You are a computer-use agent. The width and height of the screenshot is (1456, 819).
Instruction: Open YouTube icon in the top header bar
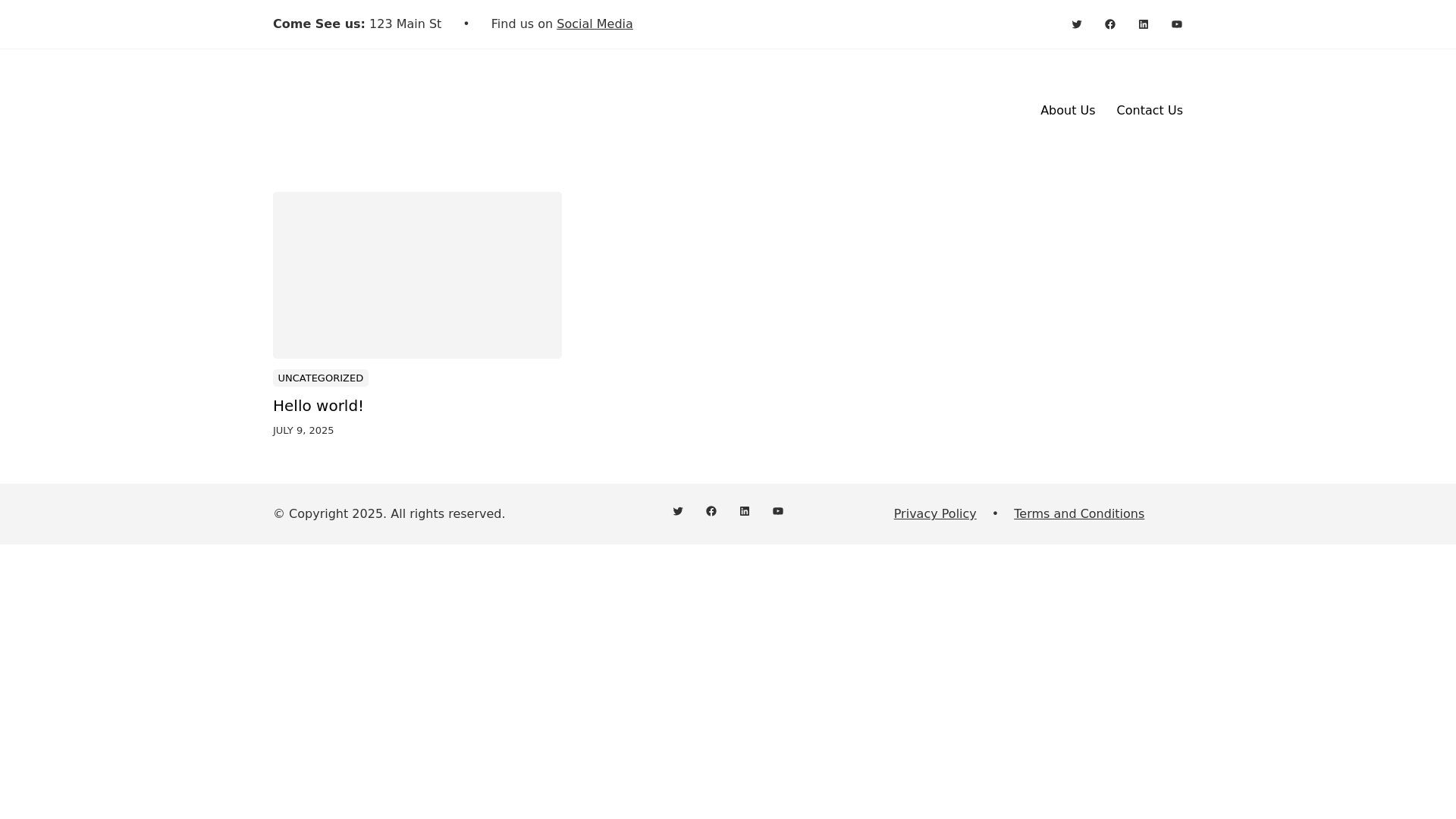pos(1177,24)
